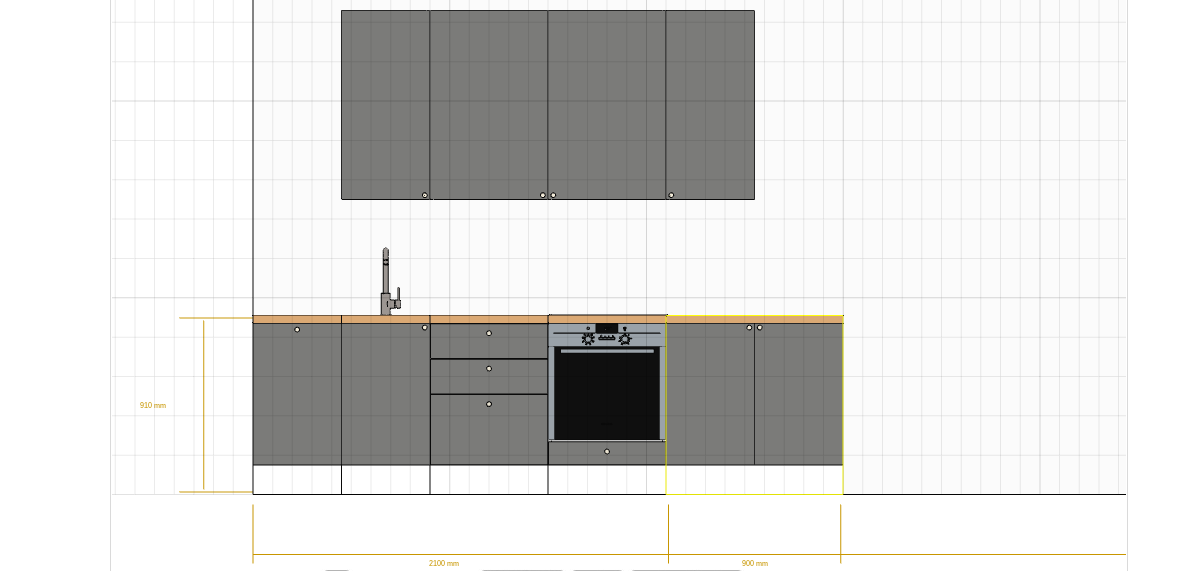Select the leftmost wall cabinet door

click(385, 105)
